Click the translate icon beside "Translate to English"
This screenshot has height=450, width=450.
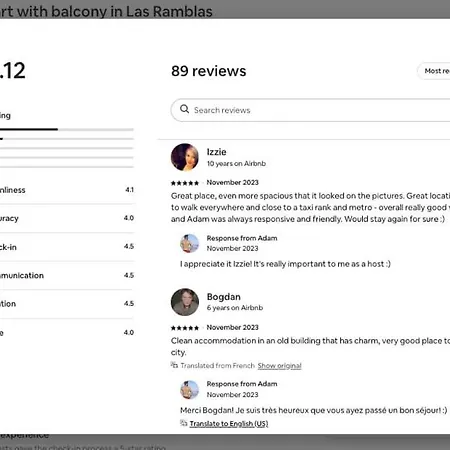[184, 423]
